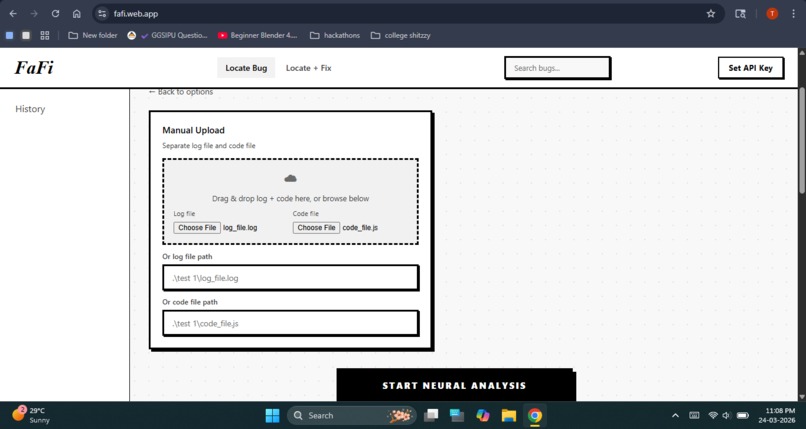Click the Set API Key button
This screenshot has height=429, width=806.
[750, 68]
